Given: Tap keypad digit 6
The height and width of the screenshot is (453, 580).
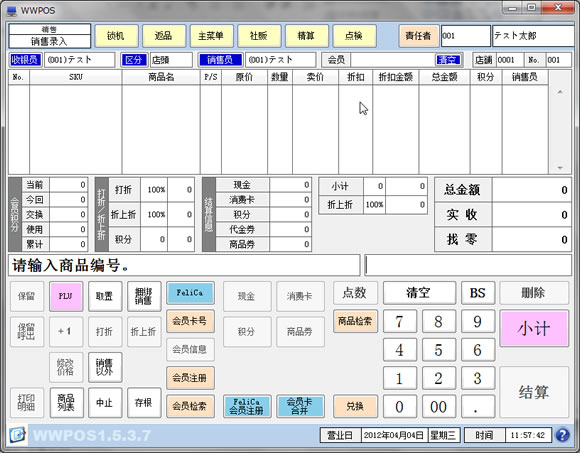Looking at the screenshot, I should click(x=478, y=349).
